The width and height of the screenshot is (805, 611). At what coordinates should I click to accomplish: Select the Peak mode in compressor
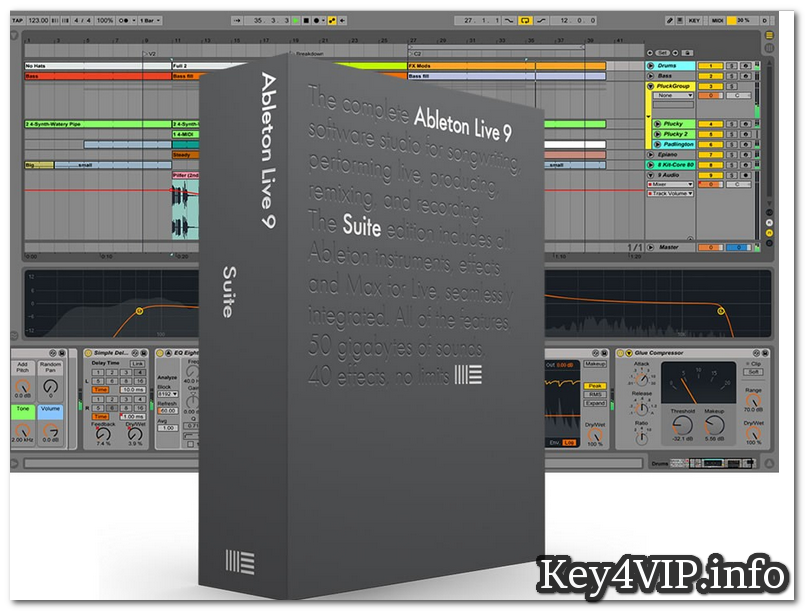pos(595,385)
